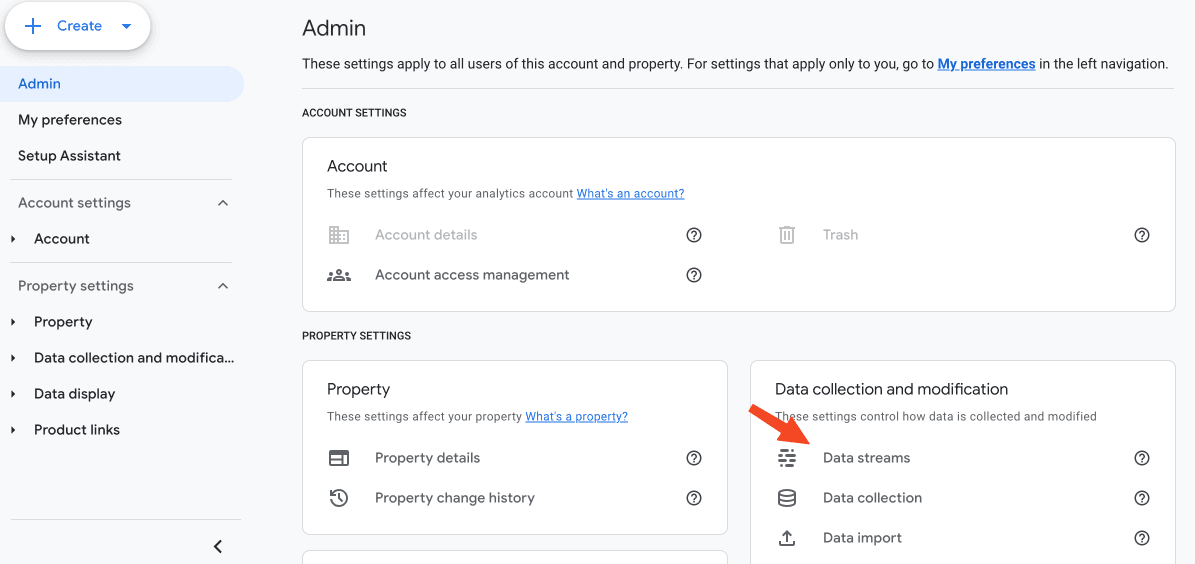Screen dimensions: 1195x564
Task: Follow the My preferences link in description
Action: (986, 64)
